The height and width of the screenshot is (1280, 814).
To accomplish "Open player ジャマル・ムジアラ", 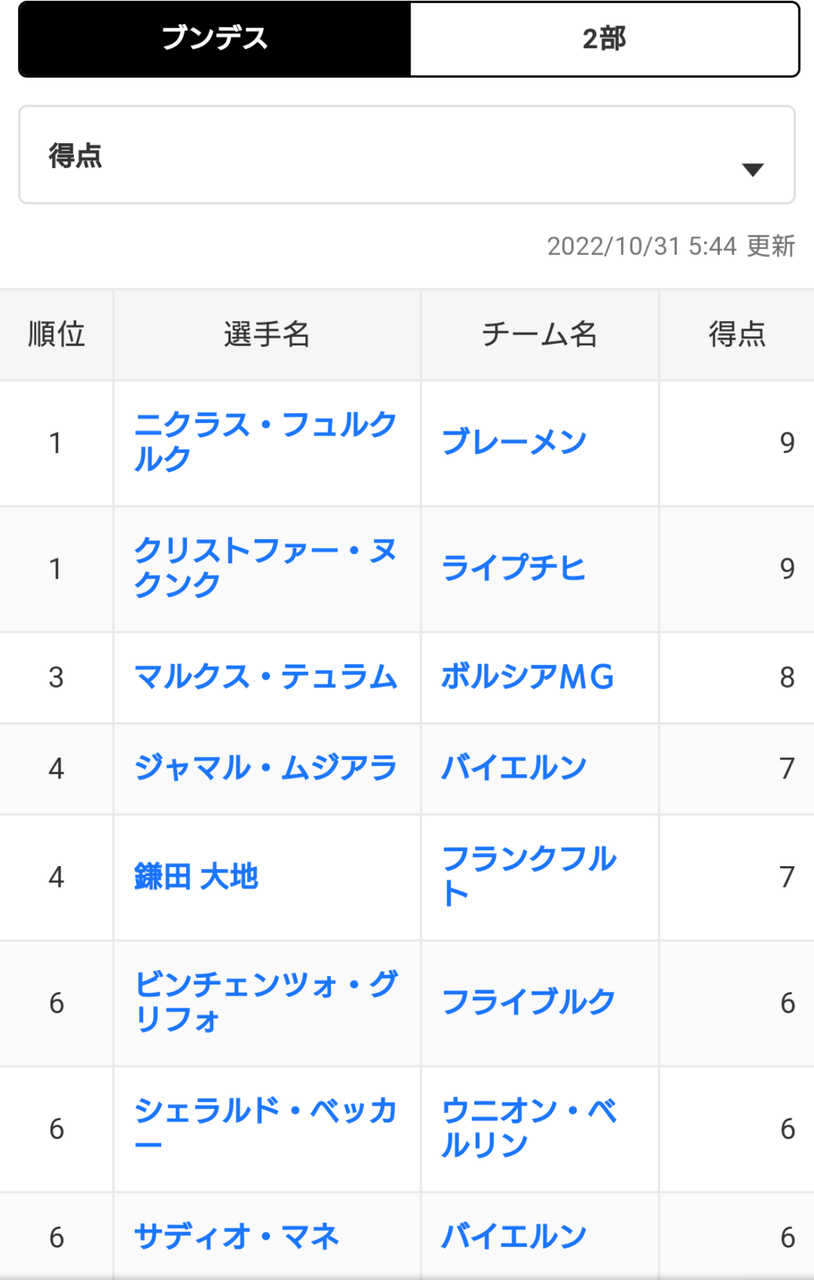I will 266,768.
